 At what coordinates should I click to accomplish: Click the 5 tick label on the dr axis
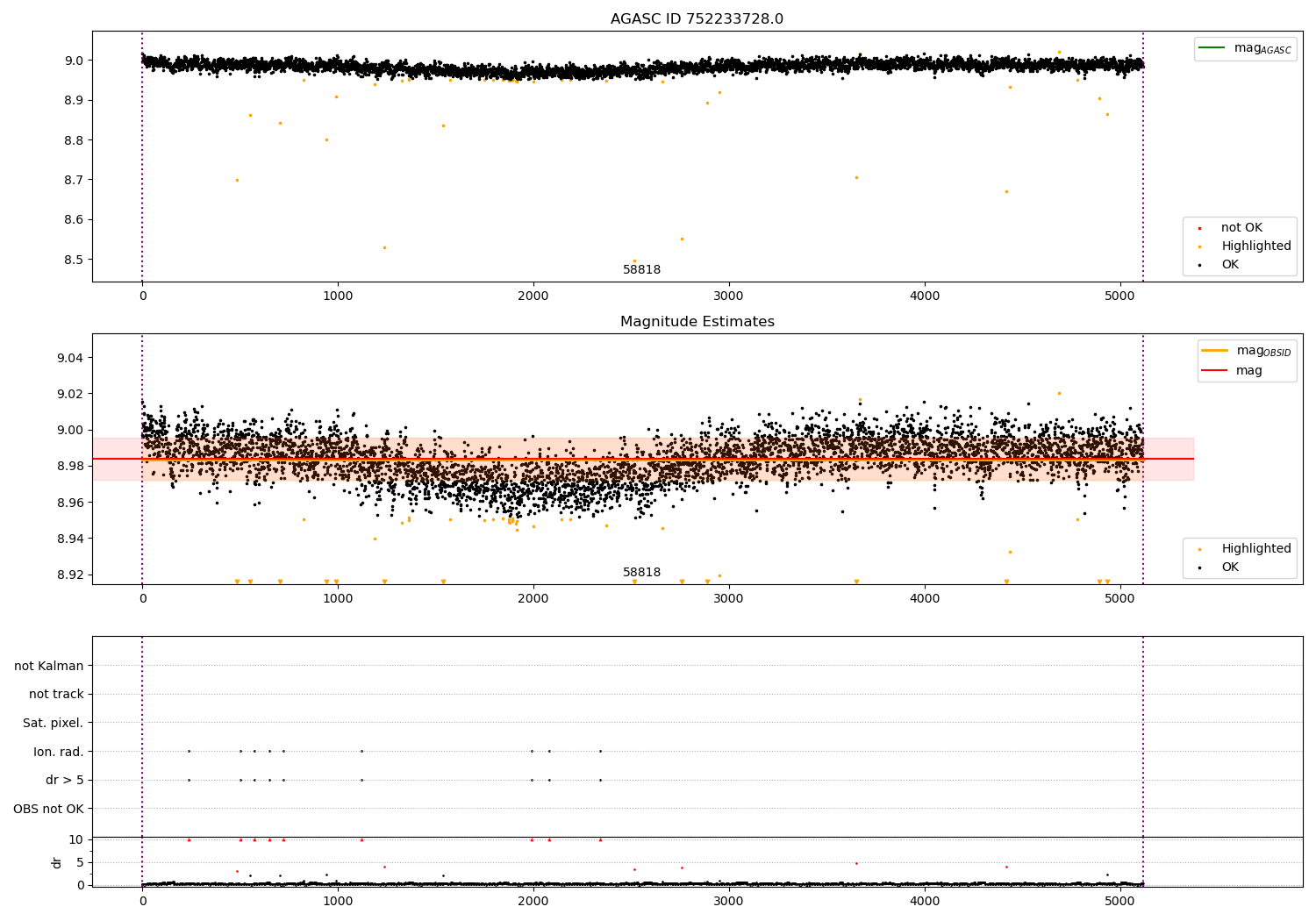pos(81,862)
